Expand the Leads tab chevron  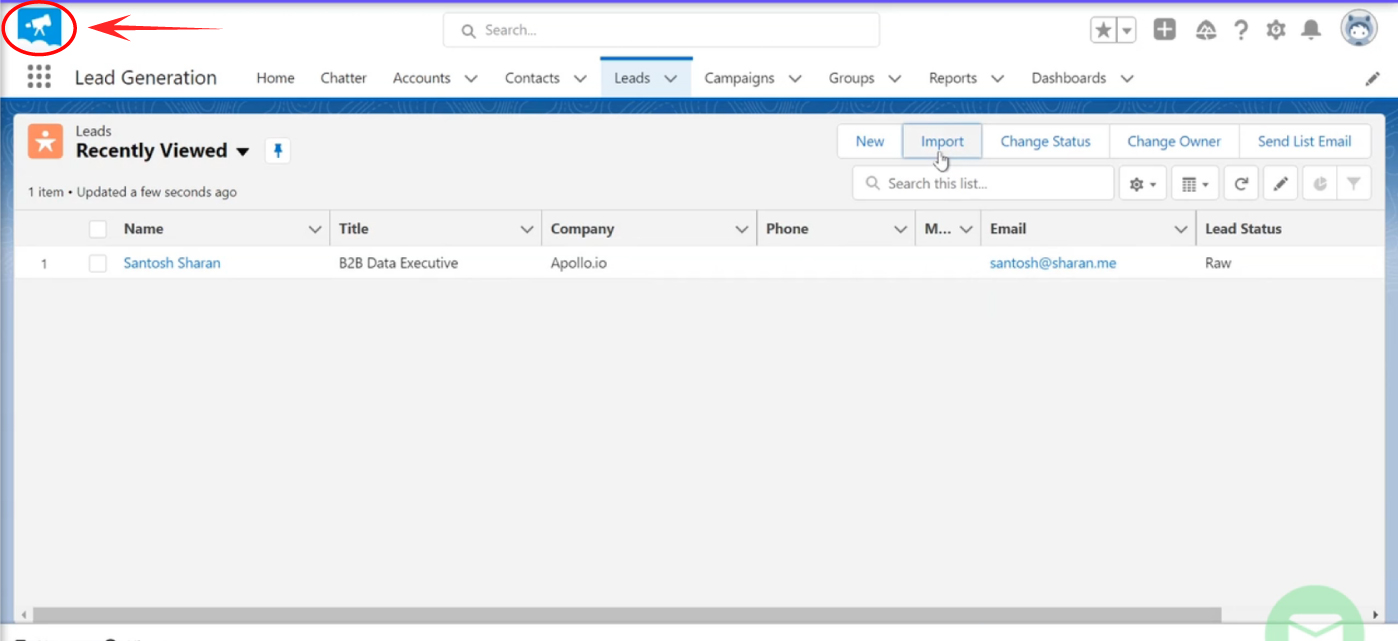[x=671, y=78]
